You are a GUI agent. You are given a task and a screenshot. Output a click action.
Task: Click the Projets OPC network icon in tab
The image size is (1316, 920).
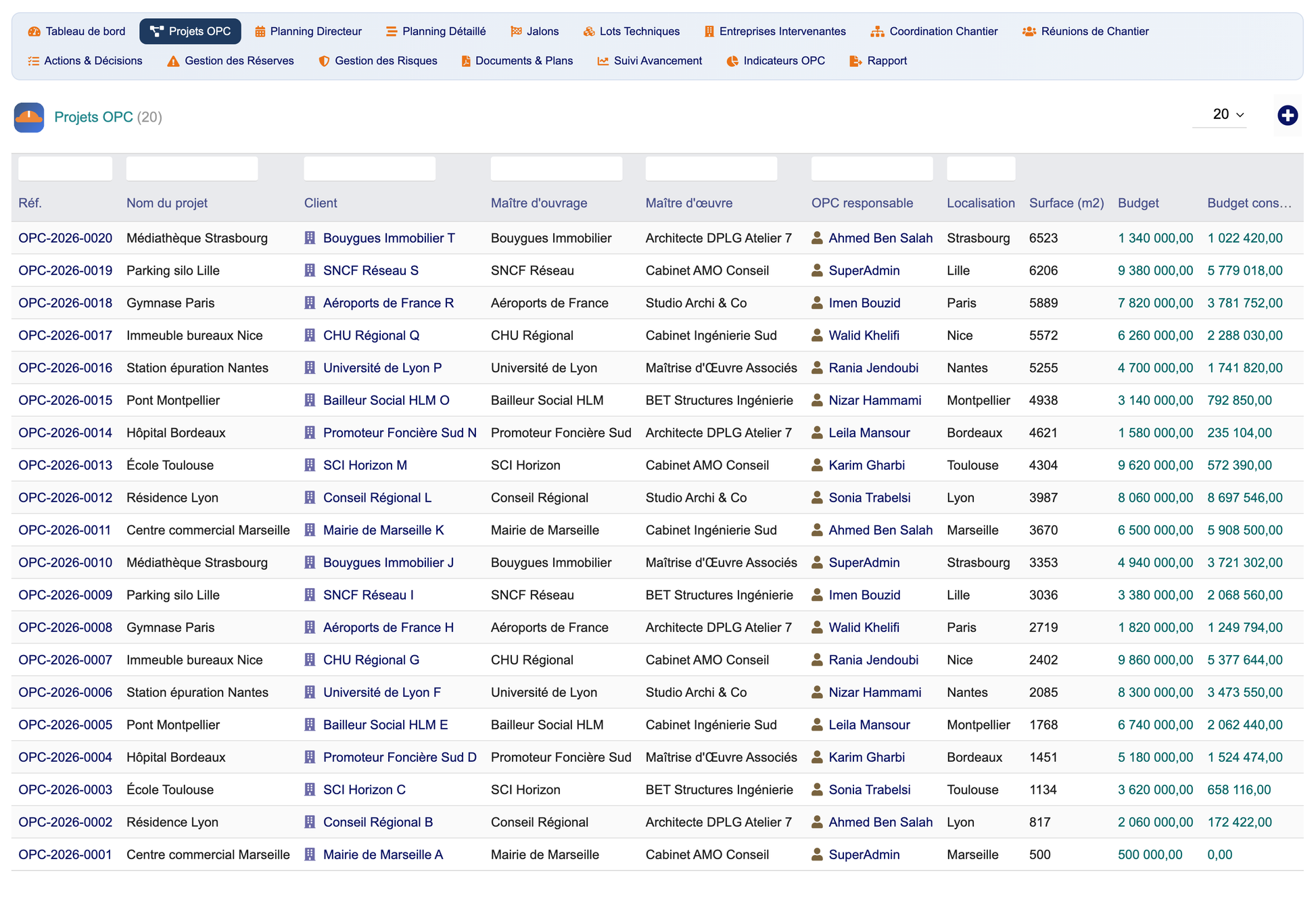(157, 31)
